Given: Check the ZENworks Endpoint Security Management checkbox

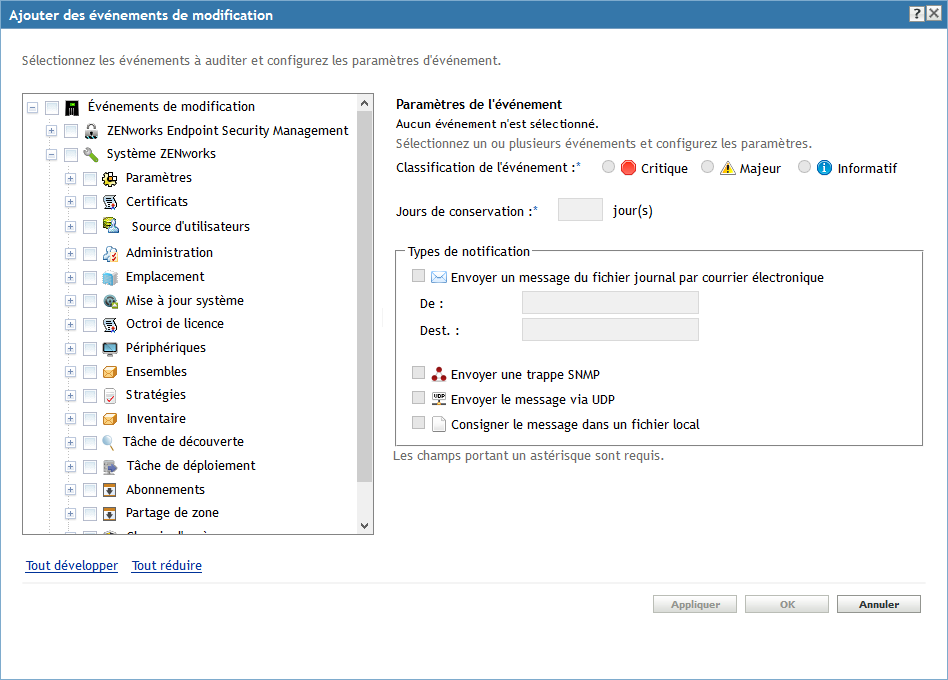Looking at the screenshot, I should click(x=71, y=131).
